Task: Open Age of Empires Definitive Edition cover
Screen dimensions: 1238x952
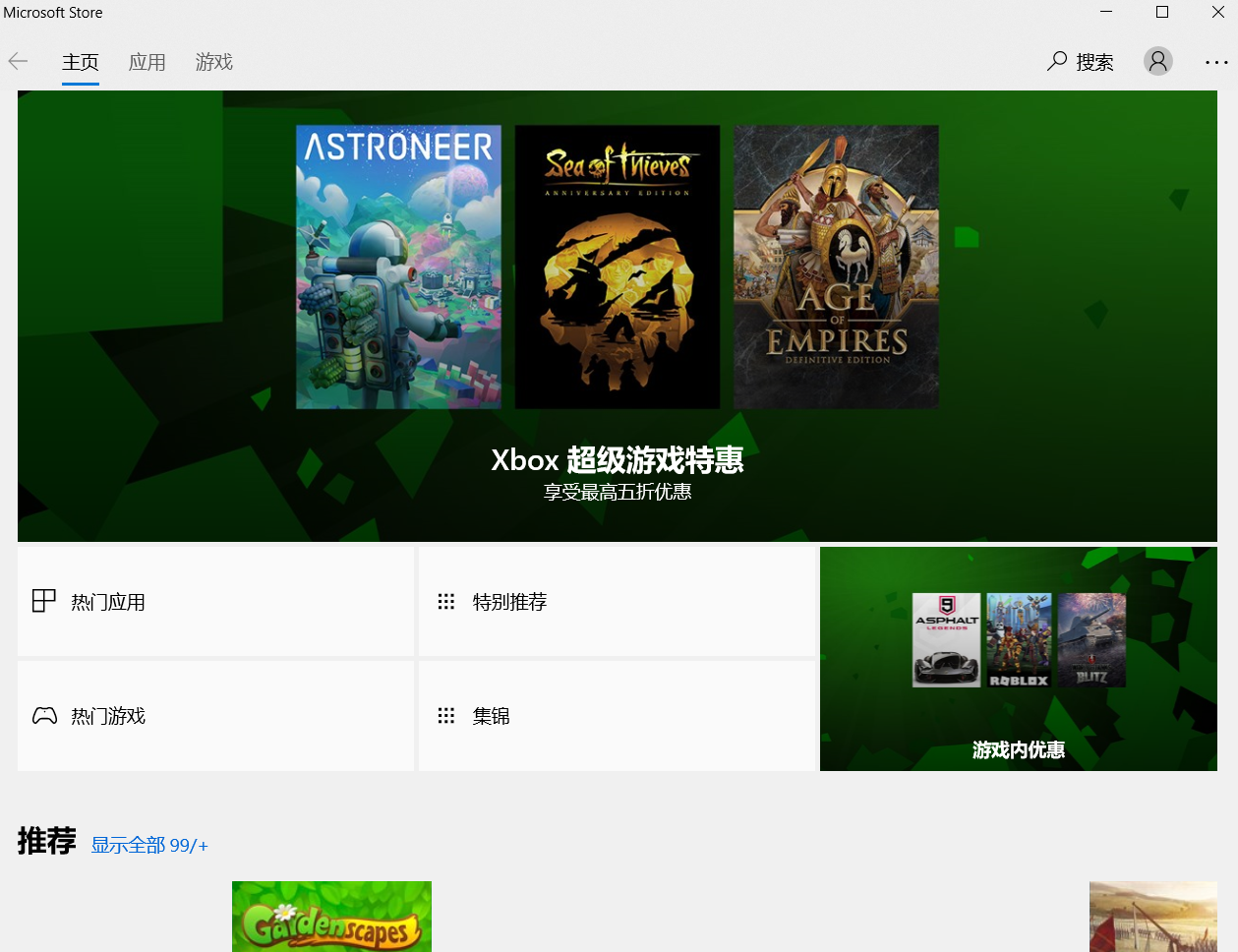Action: point(836,267)
